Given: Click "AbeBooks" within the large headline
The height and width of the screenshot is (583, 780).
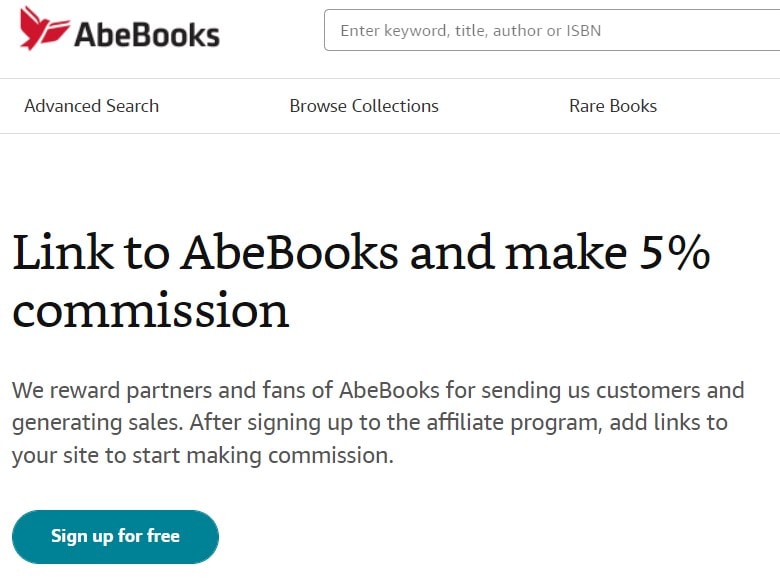Looking at the screenshot, I should [x=289, y=253].
